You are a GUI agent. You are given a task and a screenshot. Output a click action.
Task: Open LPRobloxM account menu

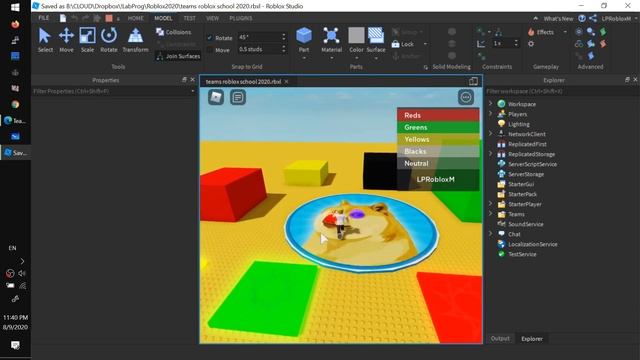(616, 19)
